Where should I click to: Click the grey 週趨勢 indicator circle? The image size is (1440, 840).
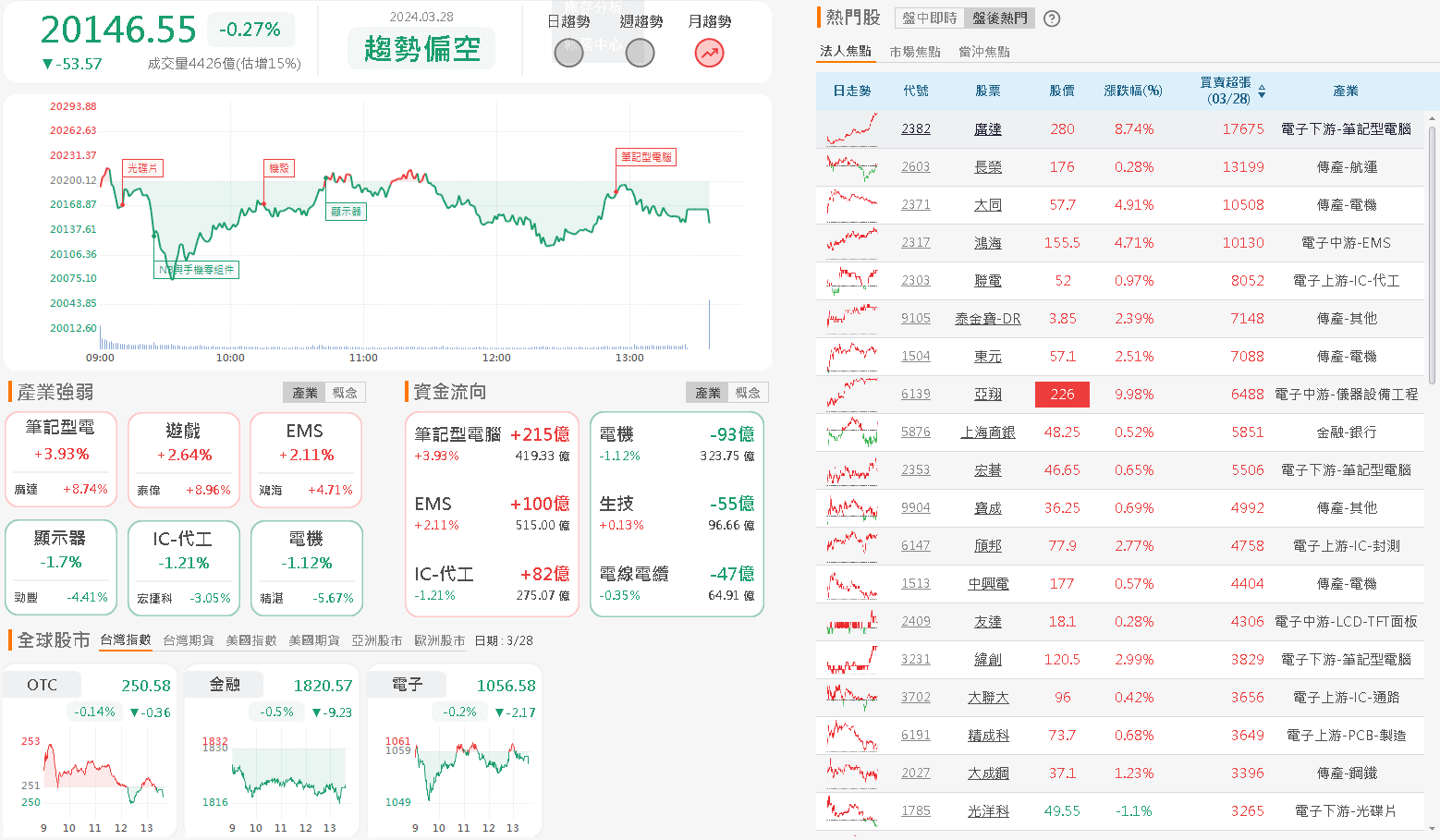(640, 54)
